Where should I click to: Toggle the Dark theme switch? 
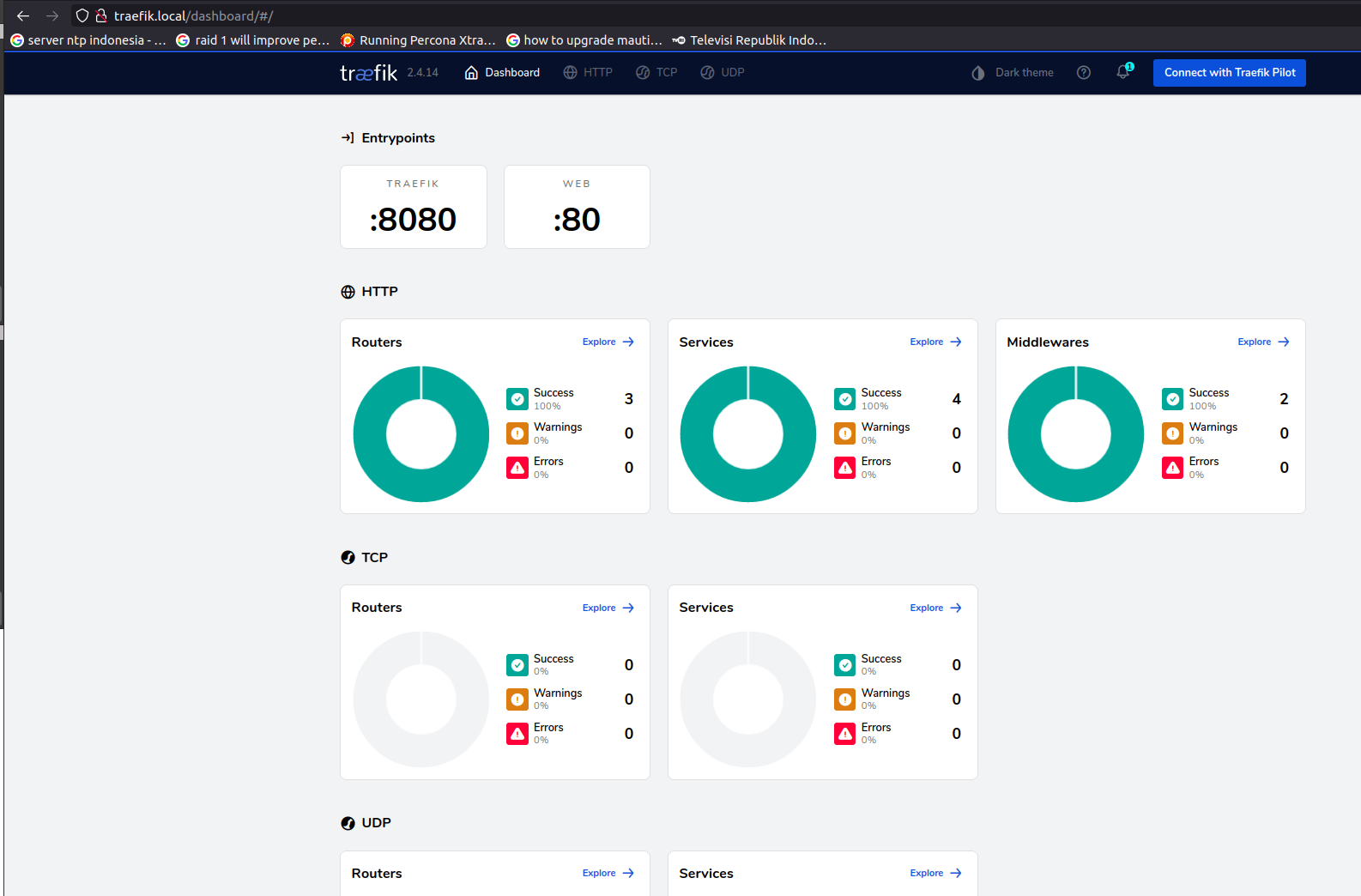pyautogui.click(x=1013, y=73)
